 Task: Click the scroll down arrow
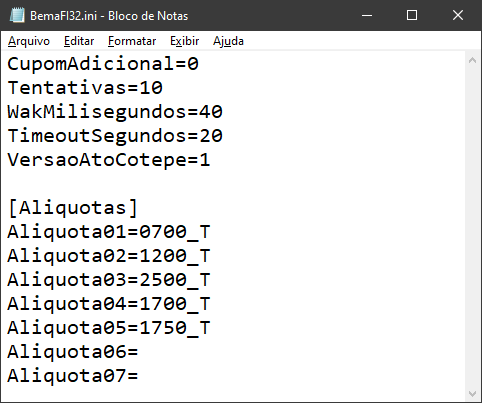(472, 394)
